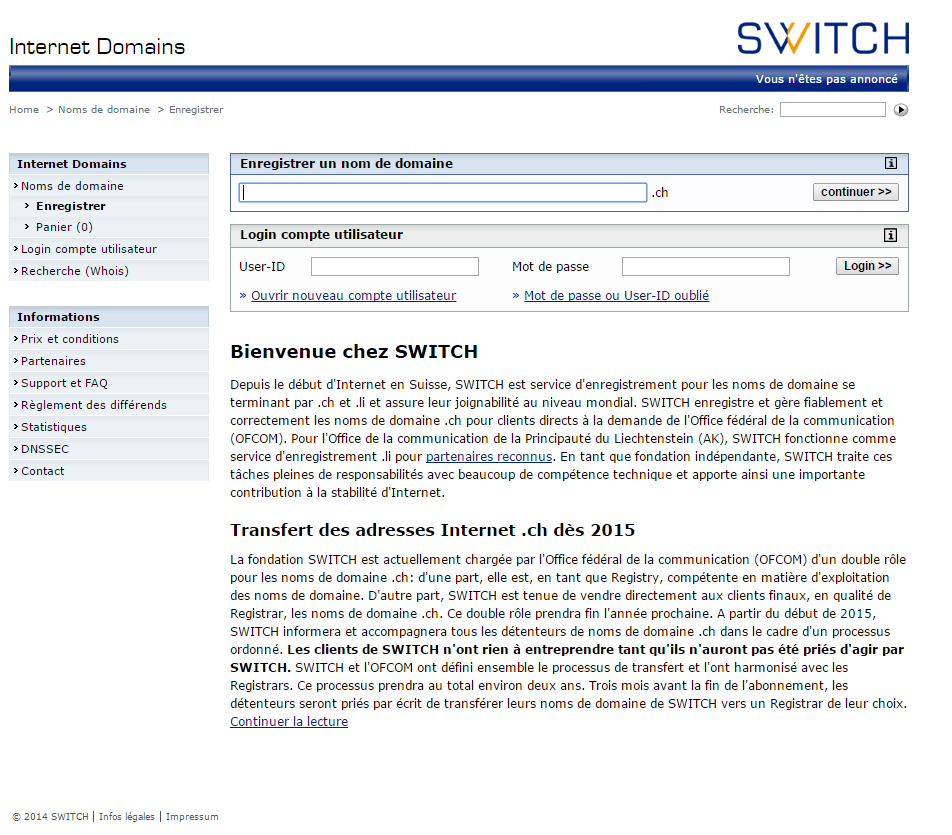952x835 pixels.
Task: Open info icon for Login compte utilisateur
Action: point(891,235)
